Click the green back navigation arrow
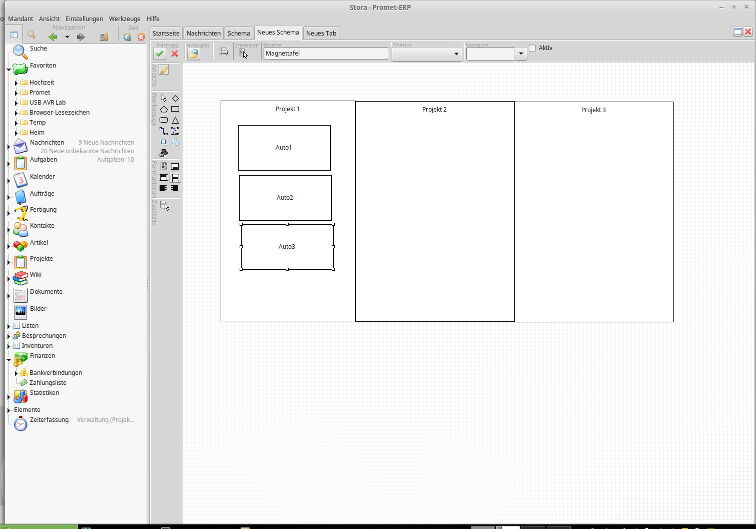The height and width of the screenshot is (529, 756). tap(53, 36)
